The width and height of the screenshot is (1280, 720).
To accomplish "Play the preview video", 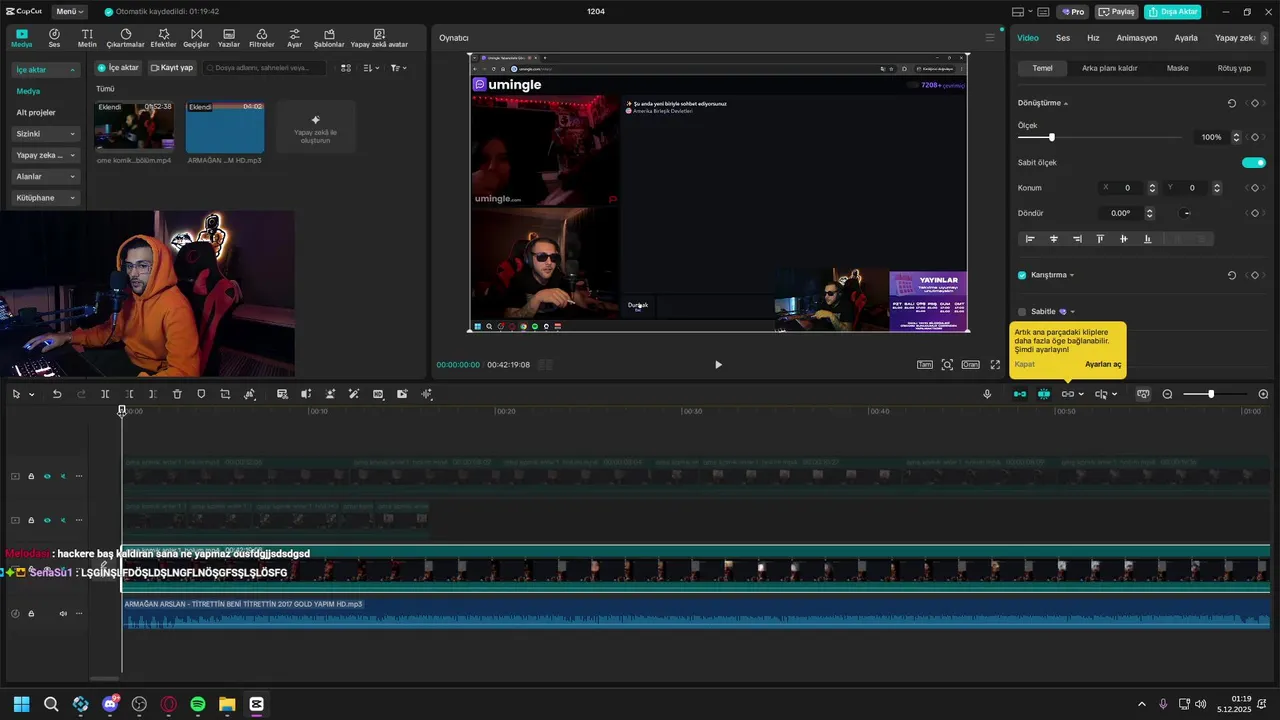I will pyautogui.click(x=718, y=365).
